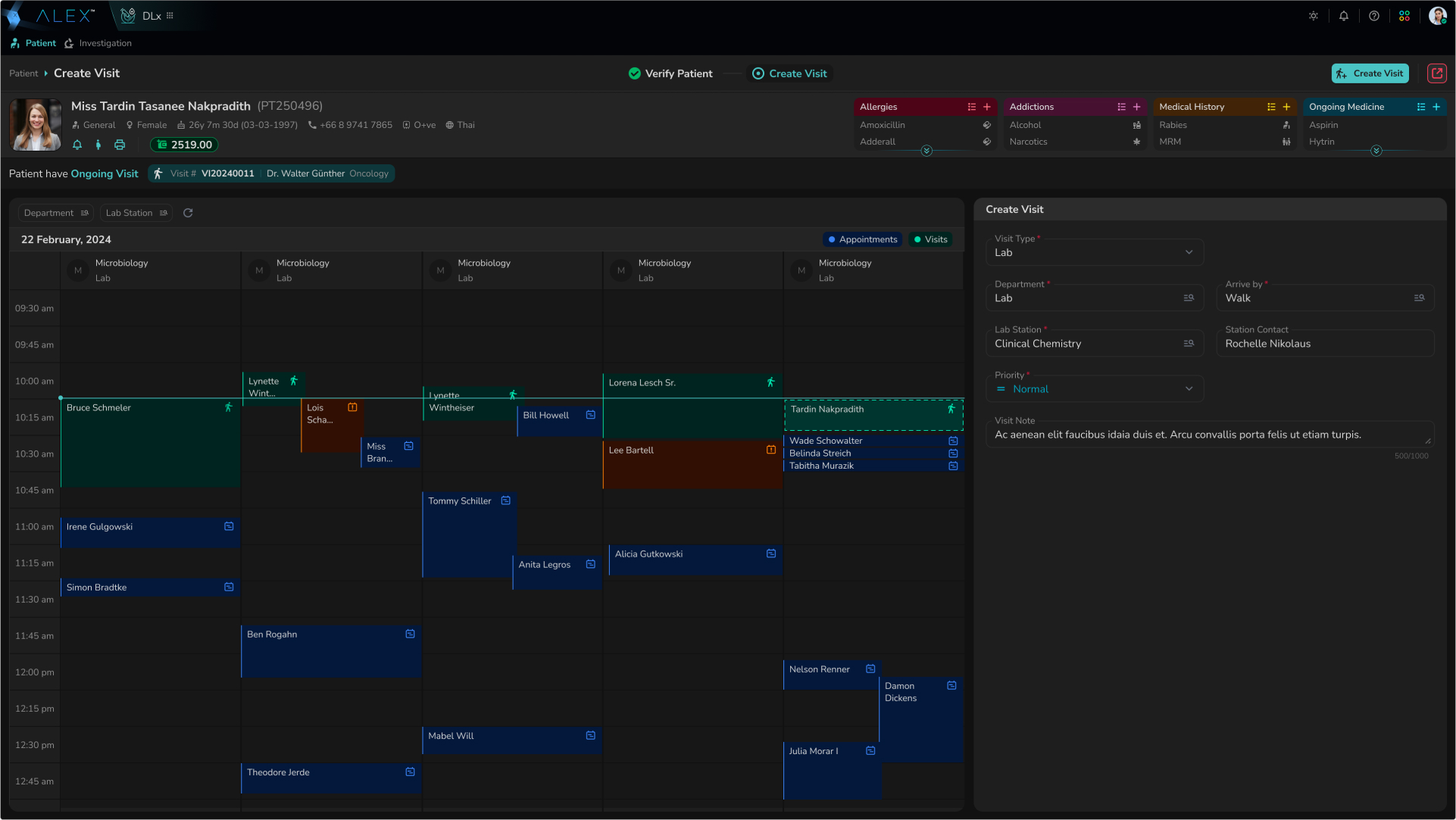Toggle the Visits legend filter
Screen dimensions: 1456x820
(930, 240)
